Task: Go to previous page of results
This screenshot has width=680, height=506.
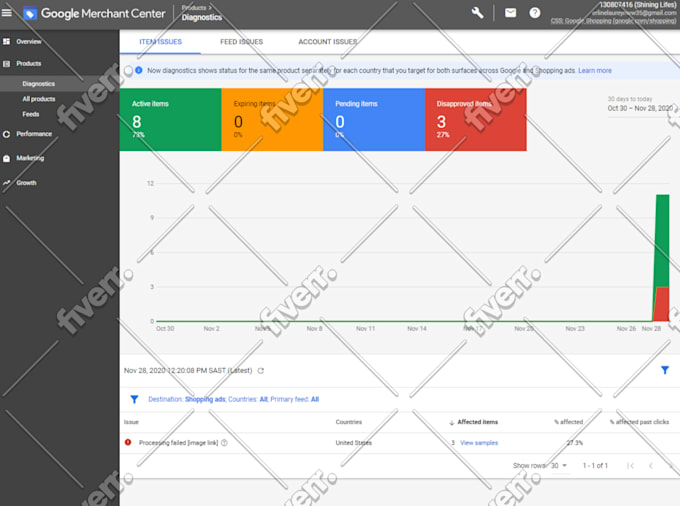Action: [x=651, y=466]
